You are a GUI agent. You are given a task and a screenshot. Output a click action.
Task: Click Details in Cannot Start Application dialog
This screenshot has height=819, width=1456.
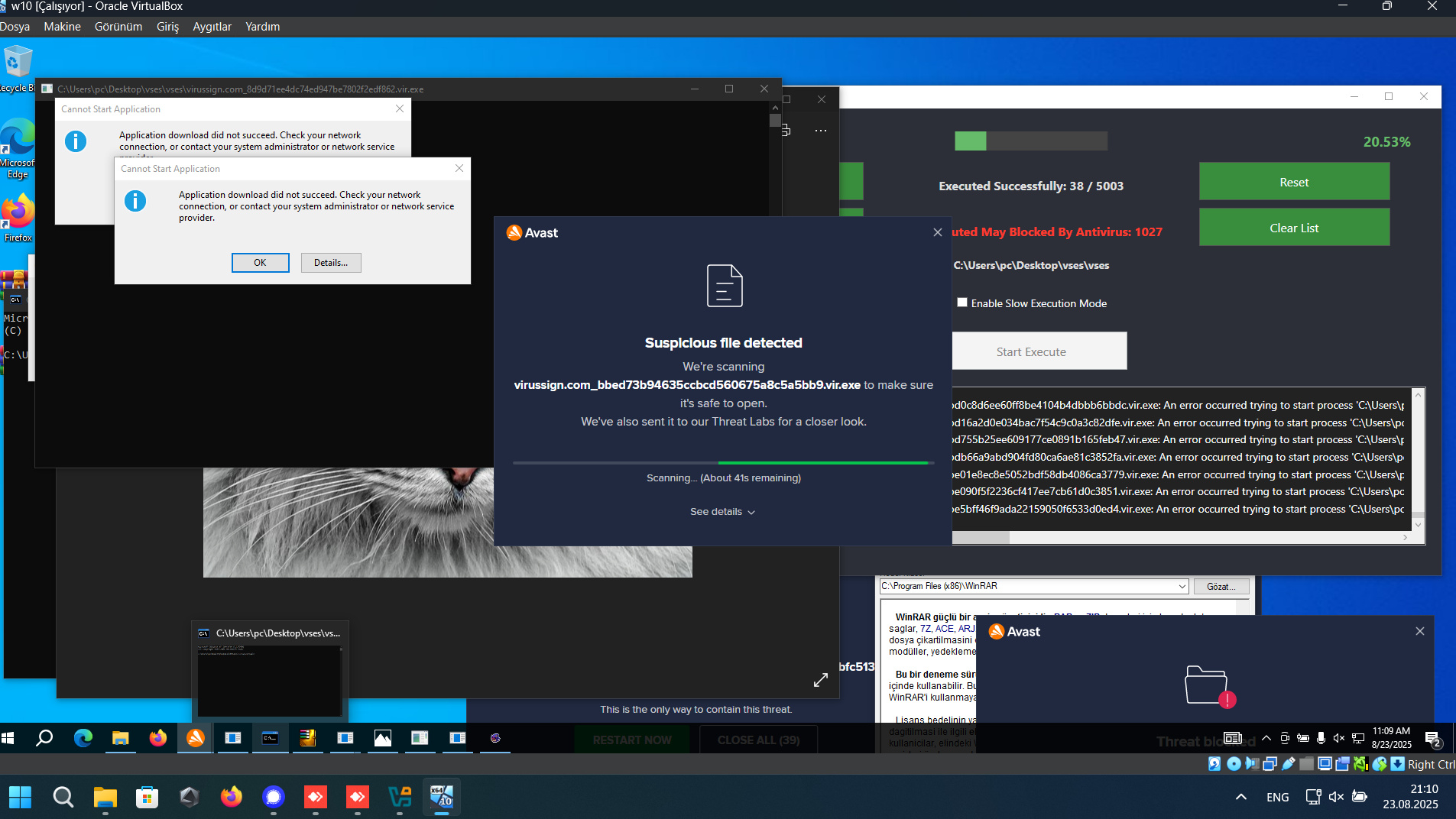coord(331,263)
